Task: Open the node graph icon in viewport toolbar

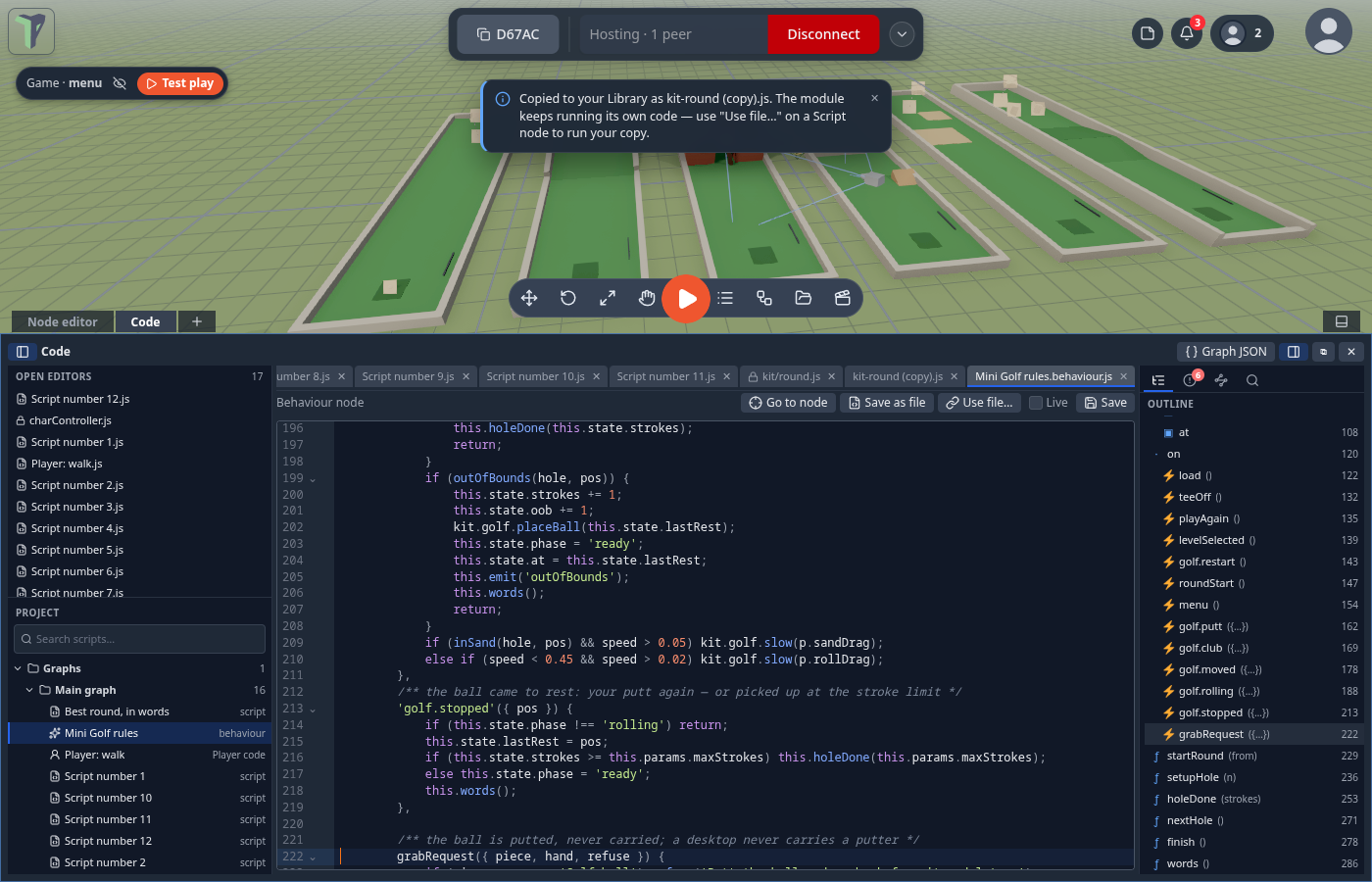Action: coord(764,298)
